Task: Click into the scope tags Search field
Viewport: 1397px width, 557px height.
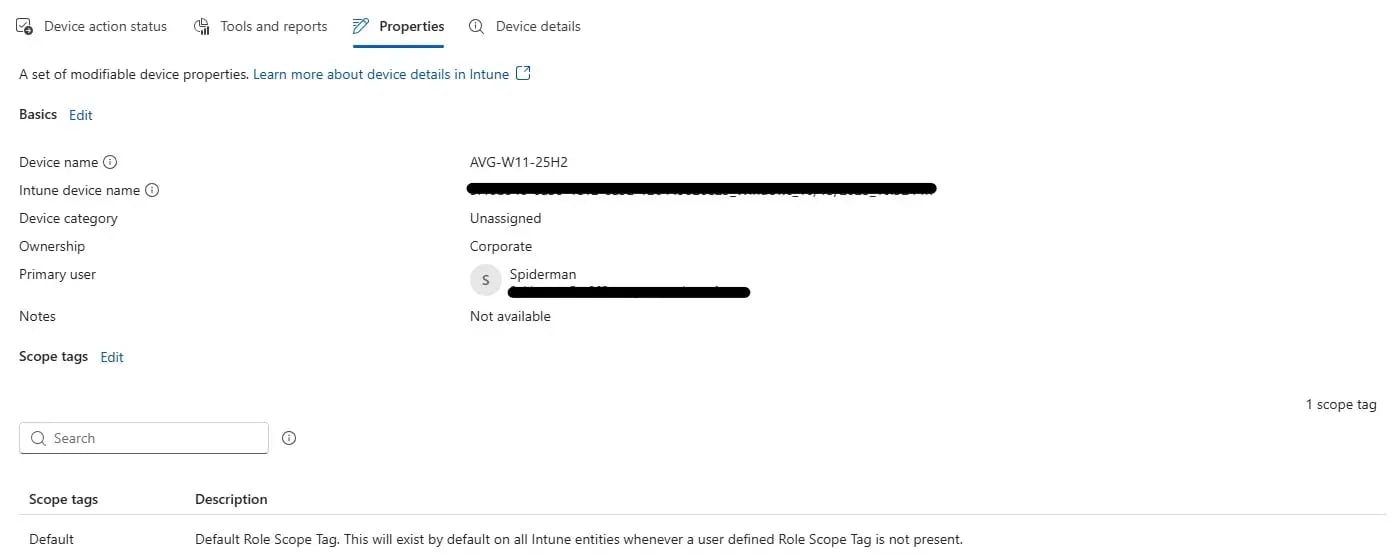Action: [x=144, y=438]
